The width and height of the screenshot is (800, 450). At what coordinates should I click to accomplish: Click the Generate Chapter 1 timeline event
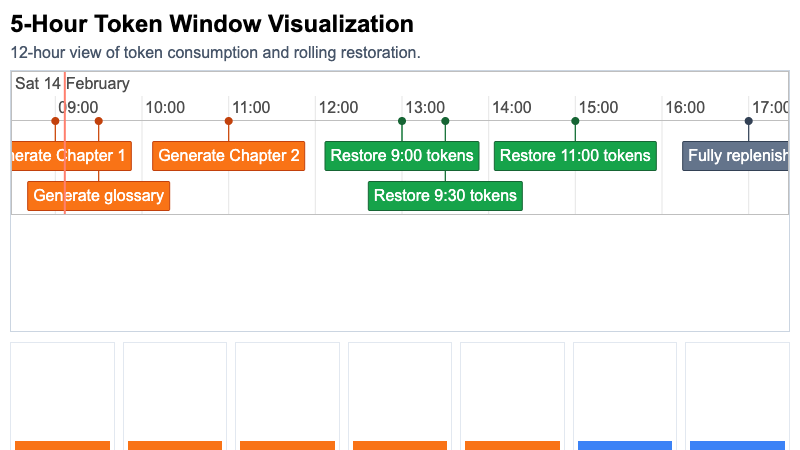[72, 156]
